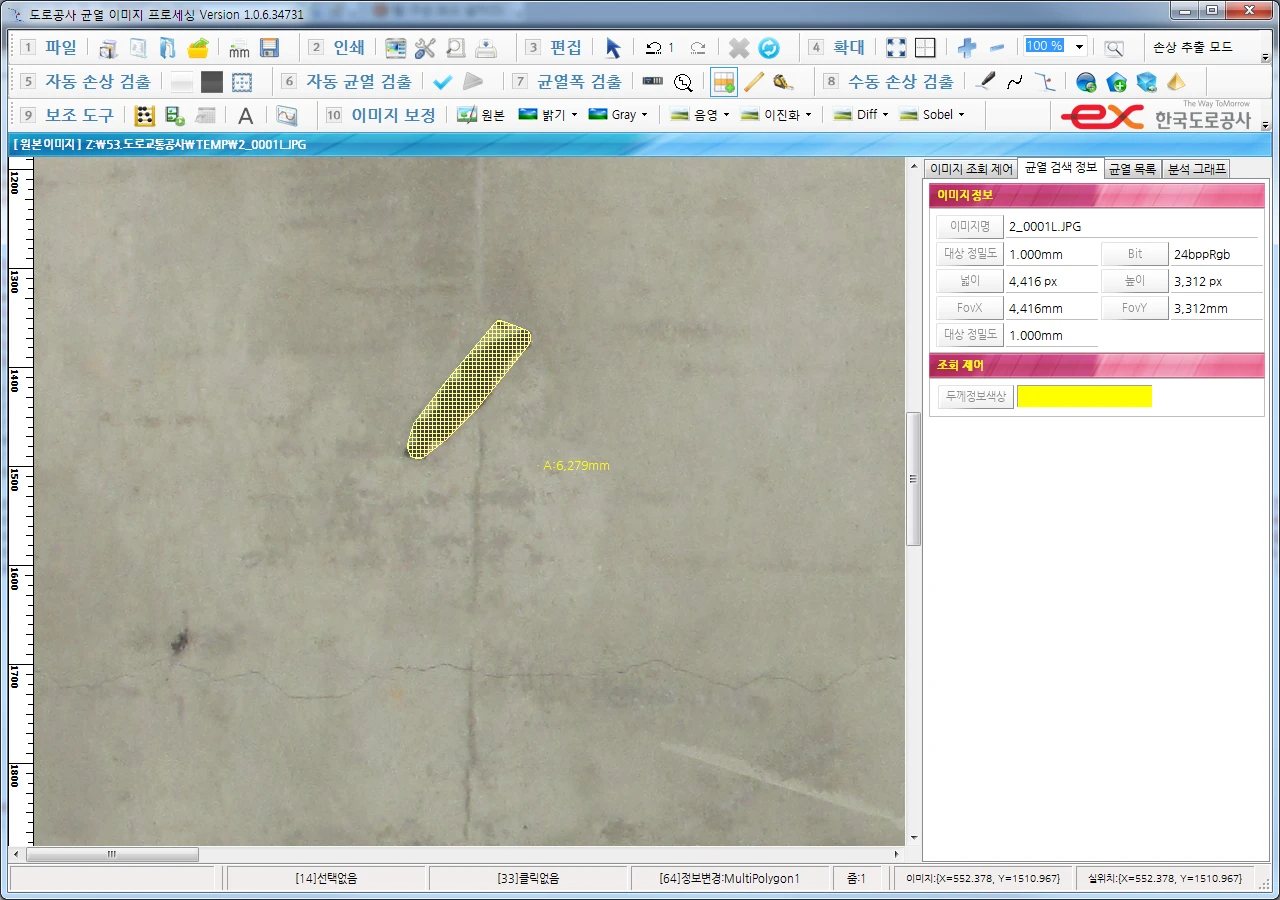Click the yellow thickness color swatch
The width and height of the screenshot is (1280, 900).
[x=1084, y=397]
